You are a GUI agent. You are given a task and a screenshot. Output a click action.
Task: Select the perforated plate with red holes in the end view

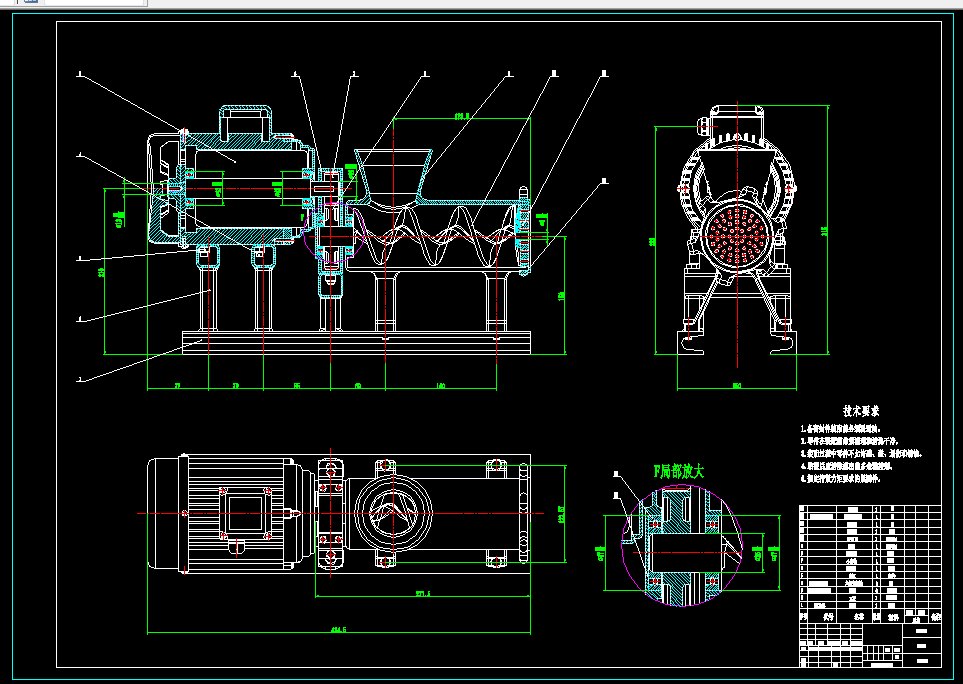pyautogui.click(x=737, y=234)
